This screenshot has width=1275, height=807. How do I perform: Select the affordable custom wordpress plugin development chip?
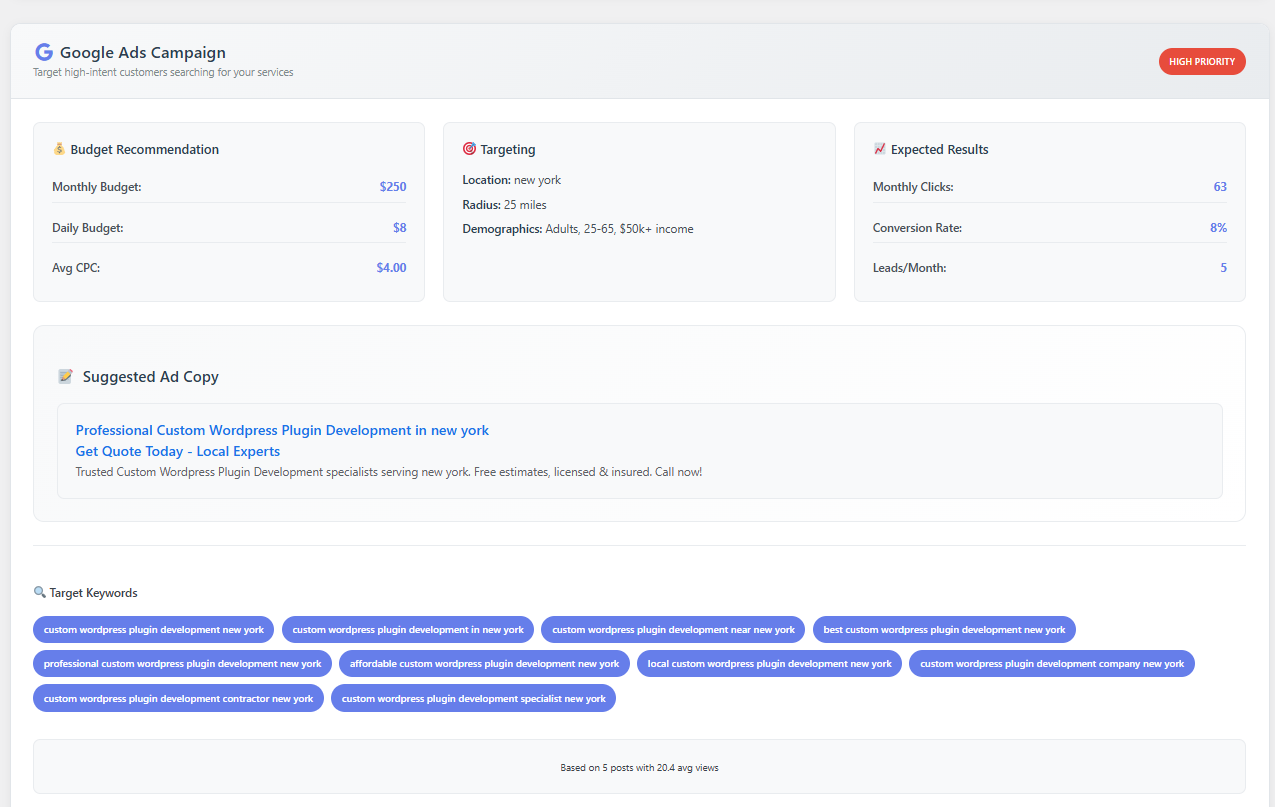pos(484,664)
